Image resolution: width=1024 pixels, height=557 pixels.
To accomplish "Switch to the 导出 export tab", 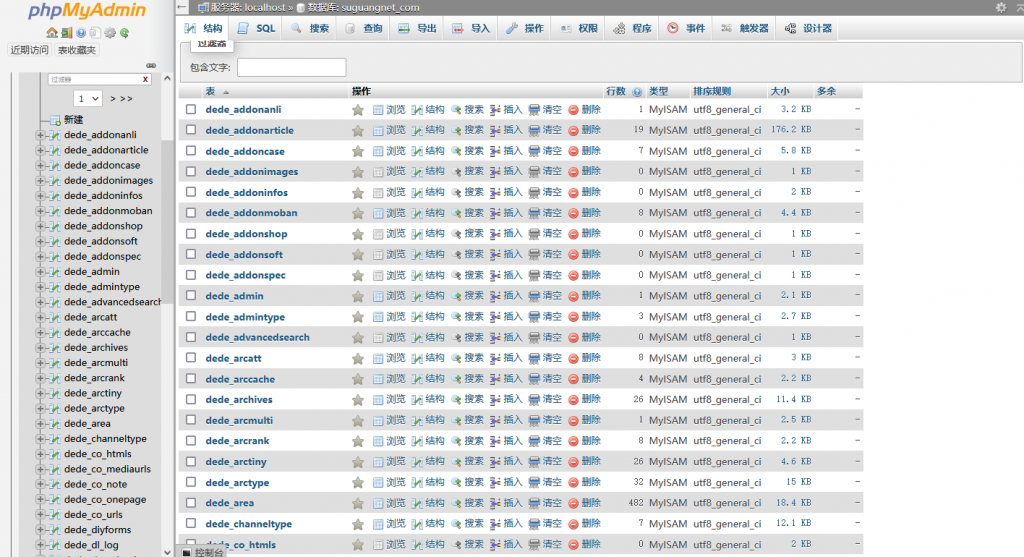I will [417, 29].
